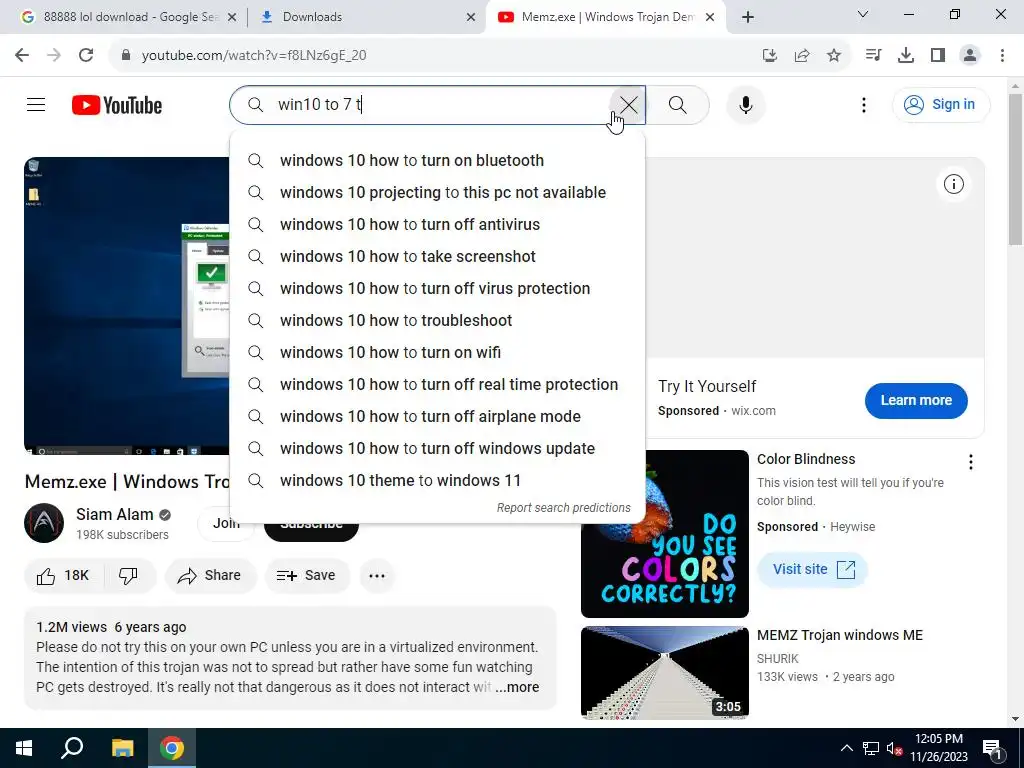
Task: Pick suggestion 'projecting to this pc not available'
Action: click(437, 192)
